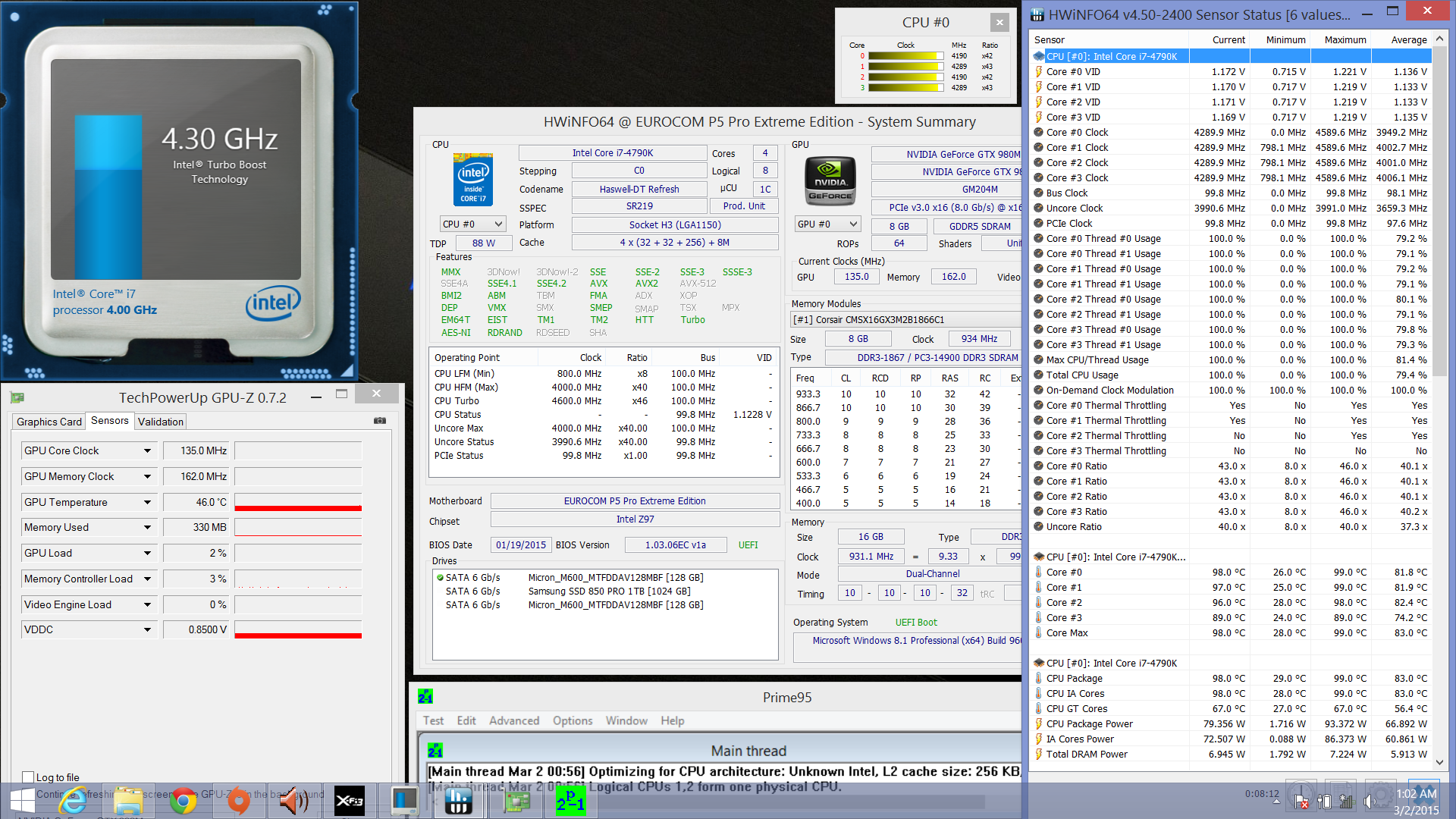Click the Sensor Status vertical scrollbar down arrow
The width and height of the screenshot is (1456, 819).
click(1439, 763)
